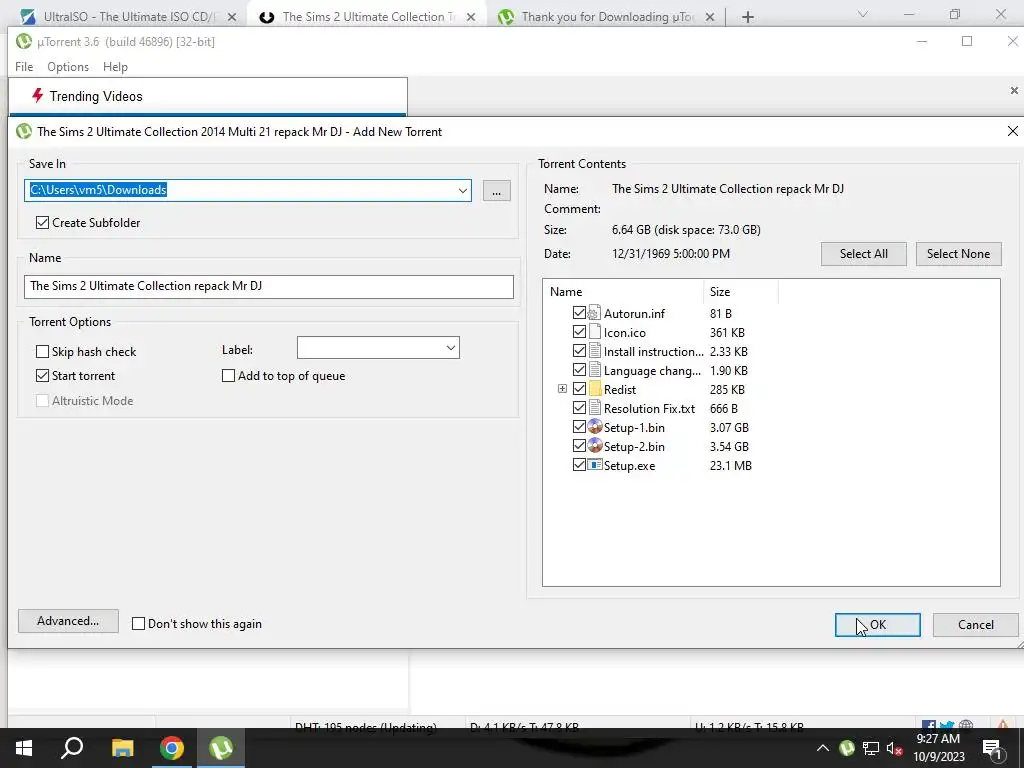This screenshot has height=768, width=1024.
Task: Uncheck the Setup.exe checkbox
Action: pyautogui.click(x=579, y=464)
